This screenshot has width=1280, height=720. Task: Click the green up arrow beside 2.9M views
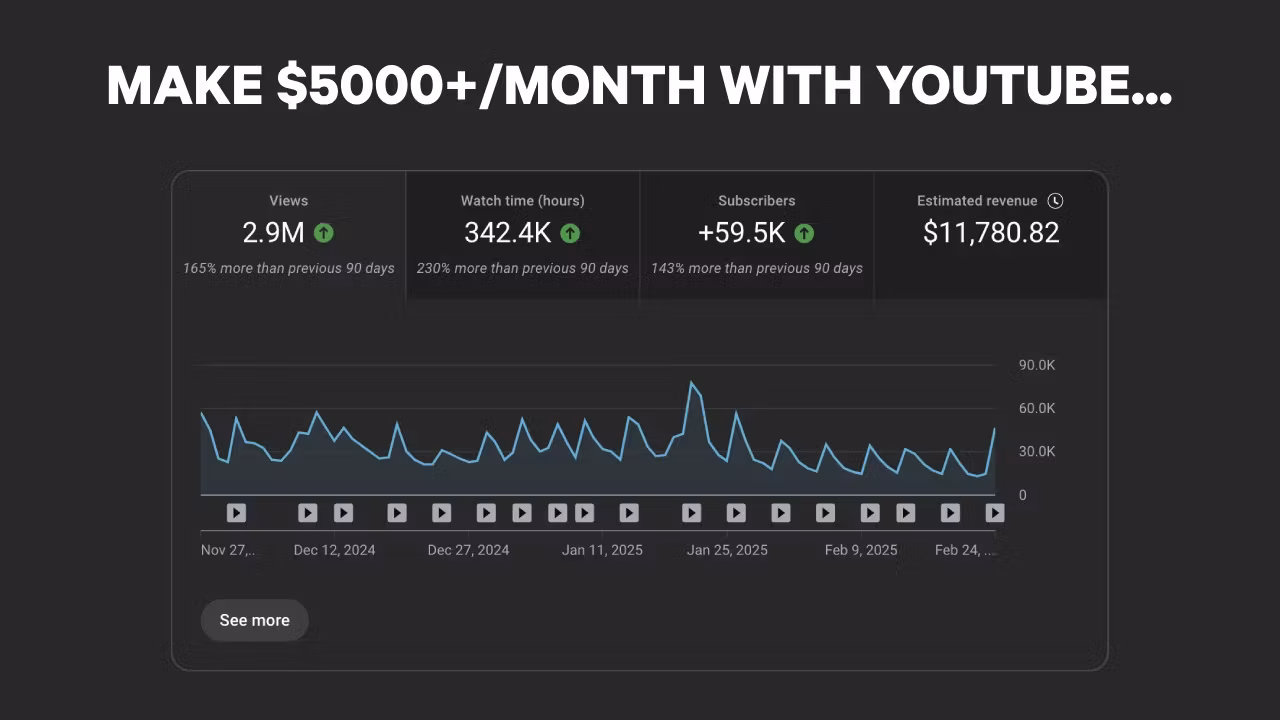pyautogui.click(x=323, y=233)
